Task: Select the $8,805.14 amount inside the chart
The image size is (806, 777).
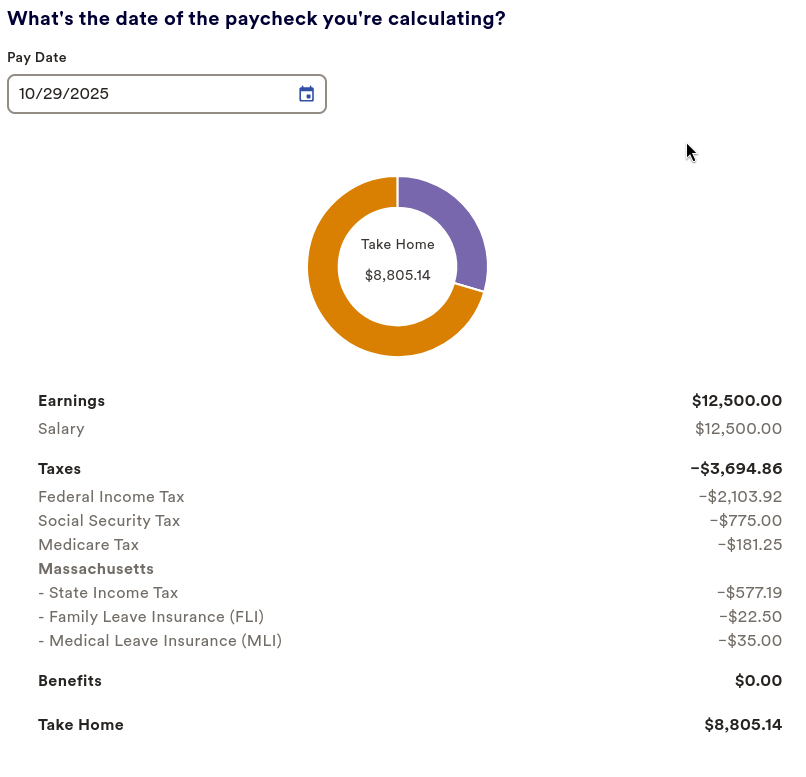Action: pos(397,275)
